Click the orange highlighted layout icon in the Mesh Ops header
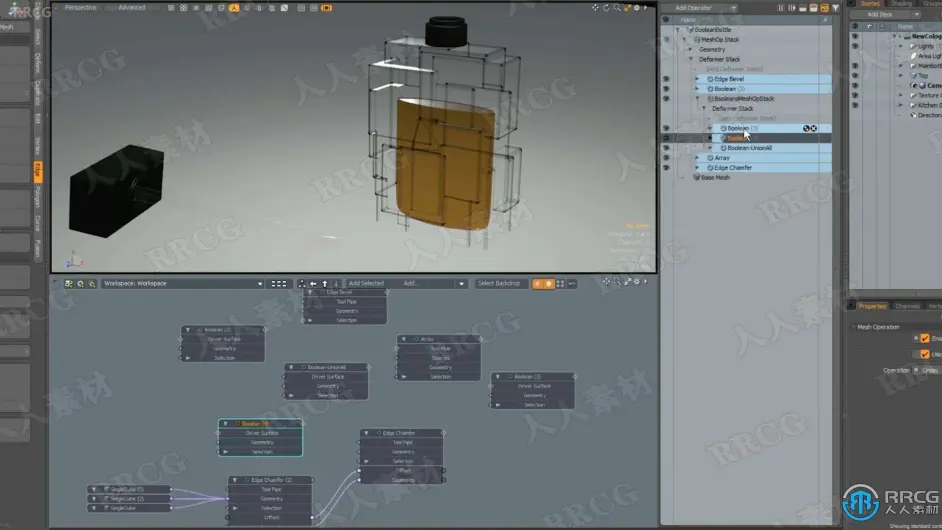942x530 pixels. pos(824,8)
